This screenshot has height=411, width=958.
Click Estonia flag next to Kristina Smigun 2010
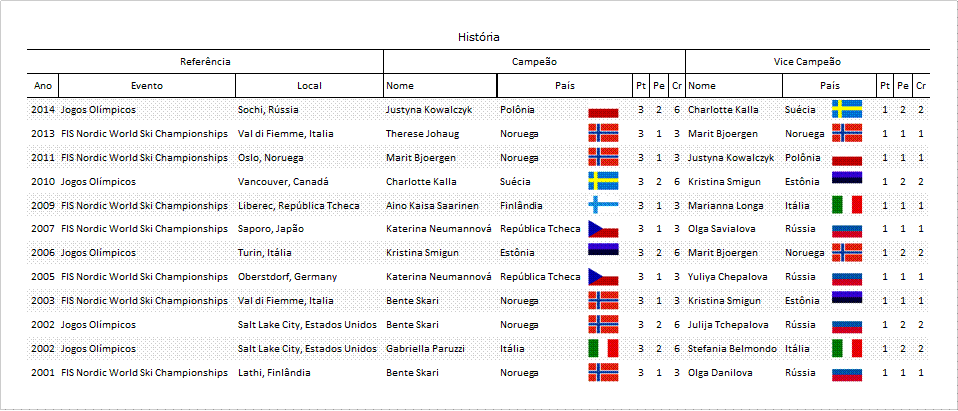pyautogui.click(x=847, y=180)
